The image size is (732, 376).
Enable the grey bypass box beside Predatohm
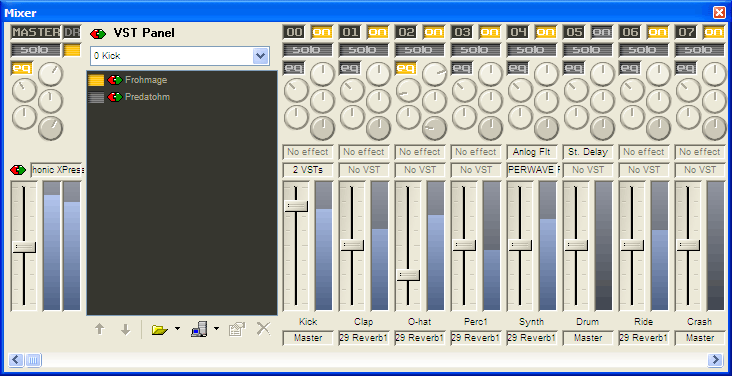pos(96,97)
